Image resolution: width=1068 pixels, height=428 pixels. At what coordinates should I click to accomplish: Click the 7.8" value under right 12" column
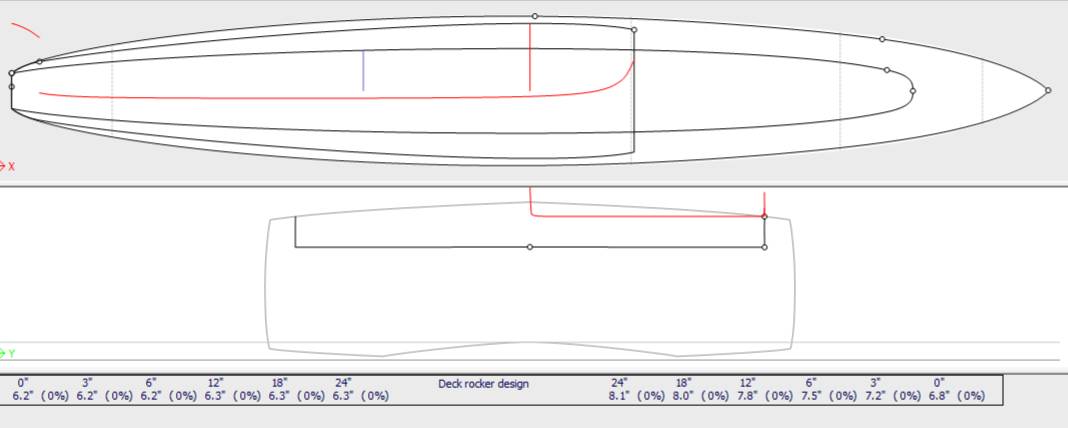click(x=748, y=396)
